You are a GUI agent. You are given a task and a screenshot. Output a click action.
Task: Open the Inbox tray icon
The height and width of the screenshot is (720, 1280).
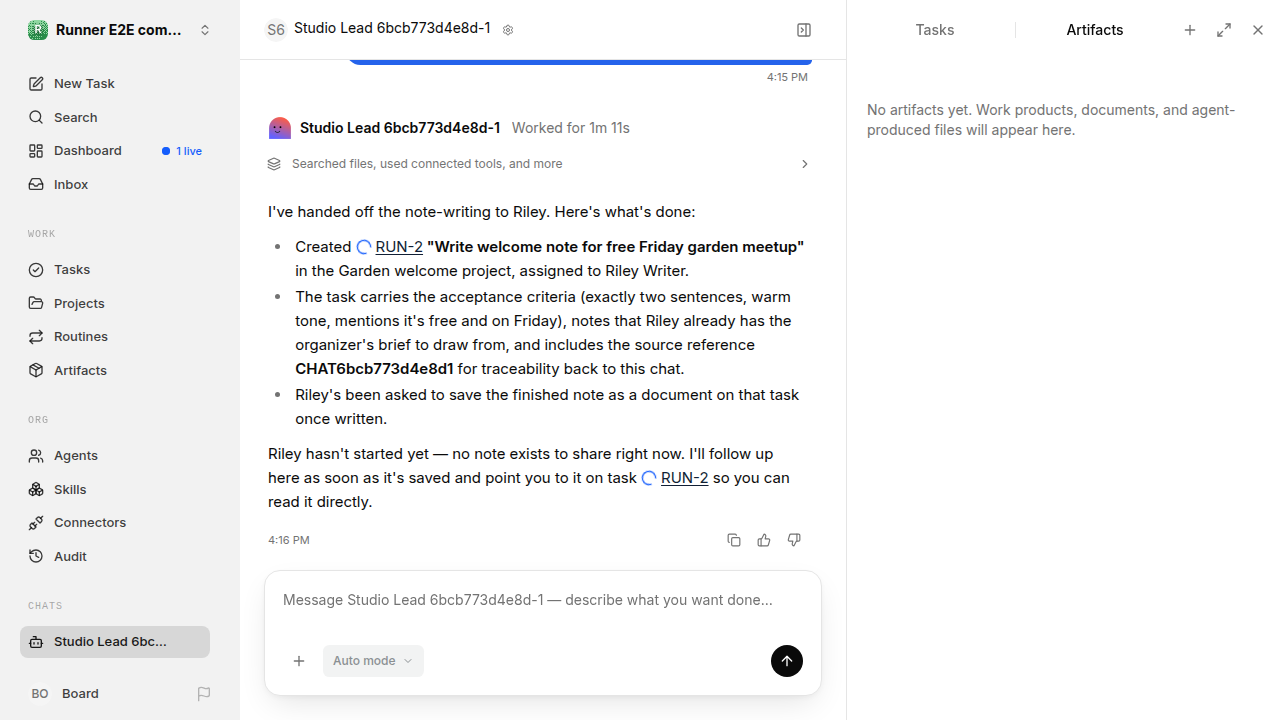[x=36, y=185]
